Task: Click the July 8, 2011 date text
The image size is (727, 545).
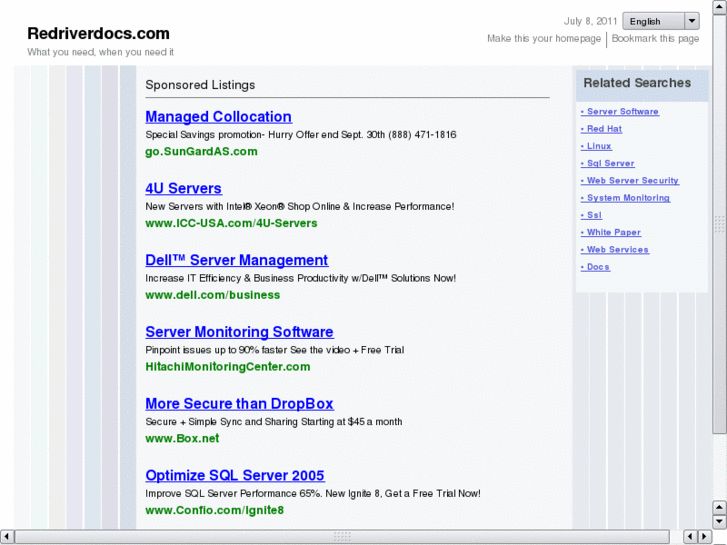Action: (590, 21)
